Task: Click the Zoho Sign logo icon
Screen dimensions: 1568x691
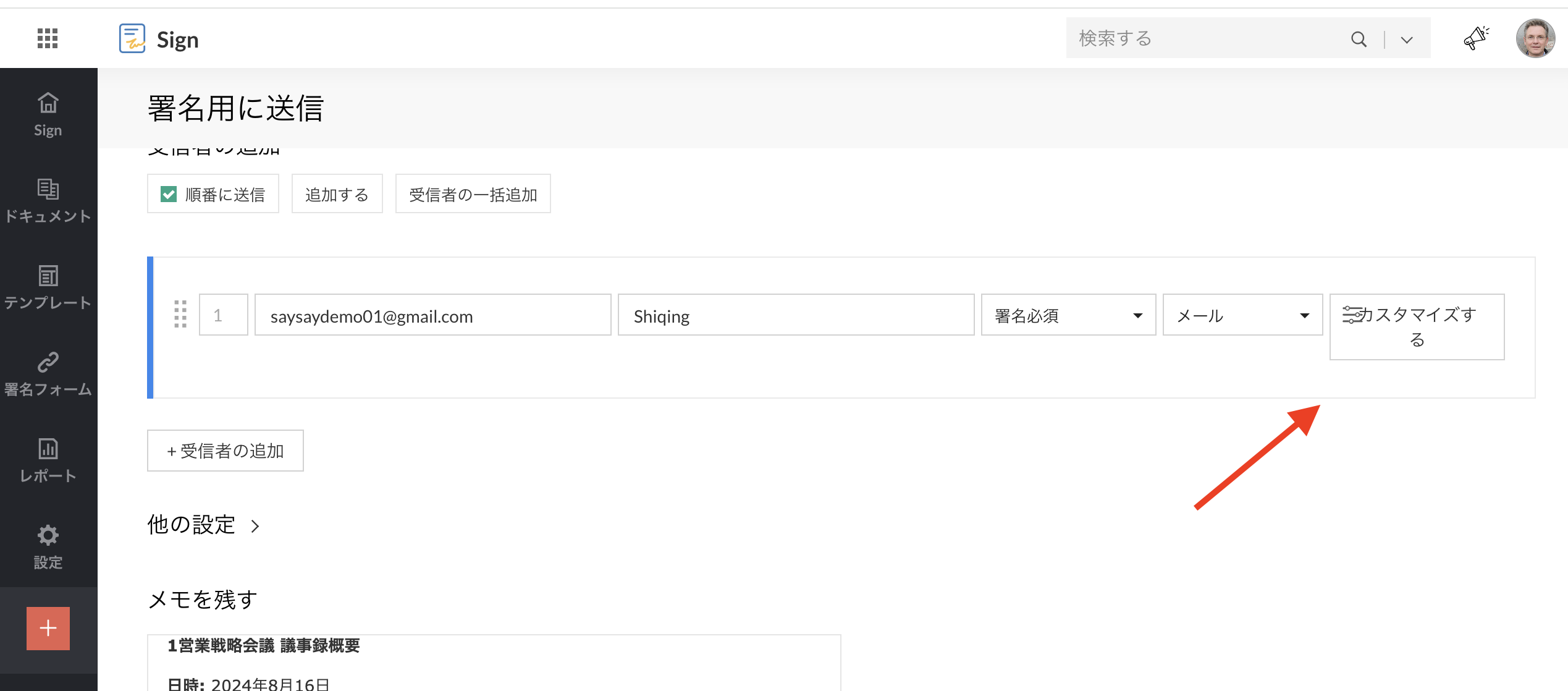Action: [x=132, y=39]
